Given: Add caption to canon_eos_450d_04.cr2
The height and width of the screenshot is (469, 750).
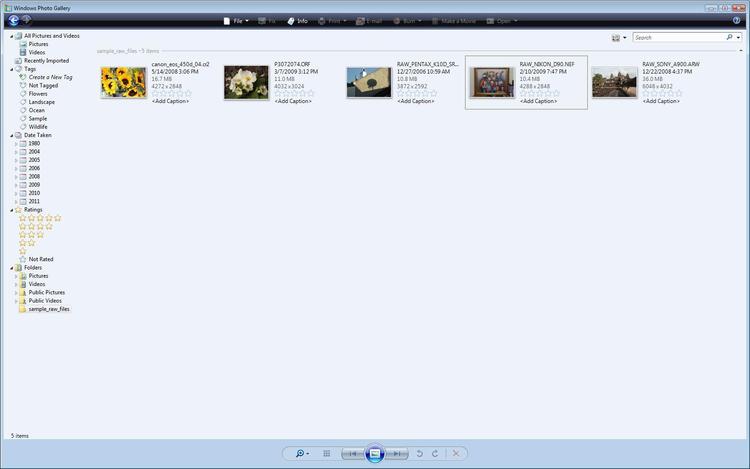Looking at the screenshot, I should tap(170, 101).
